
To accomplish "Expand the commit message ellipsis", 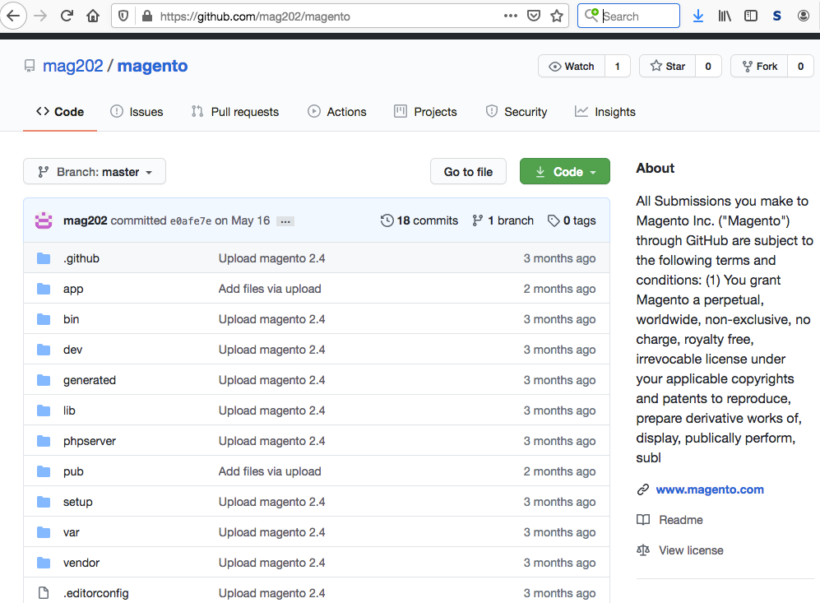I will point(285,221).
